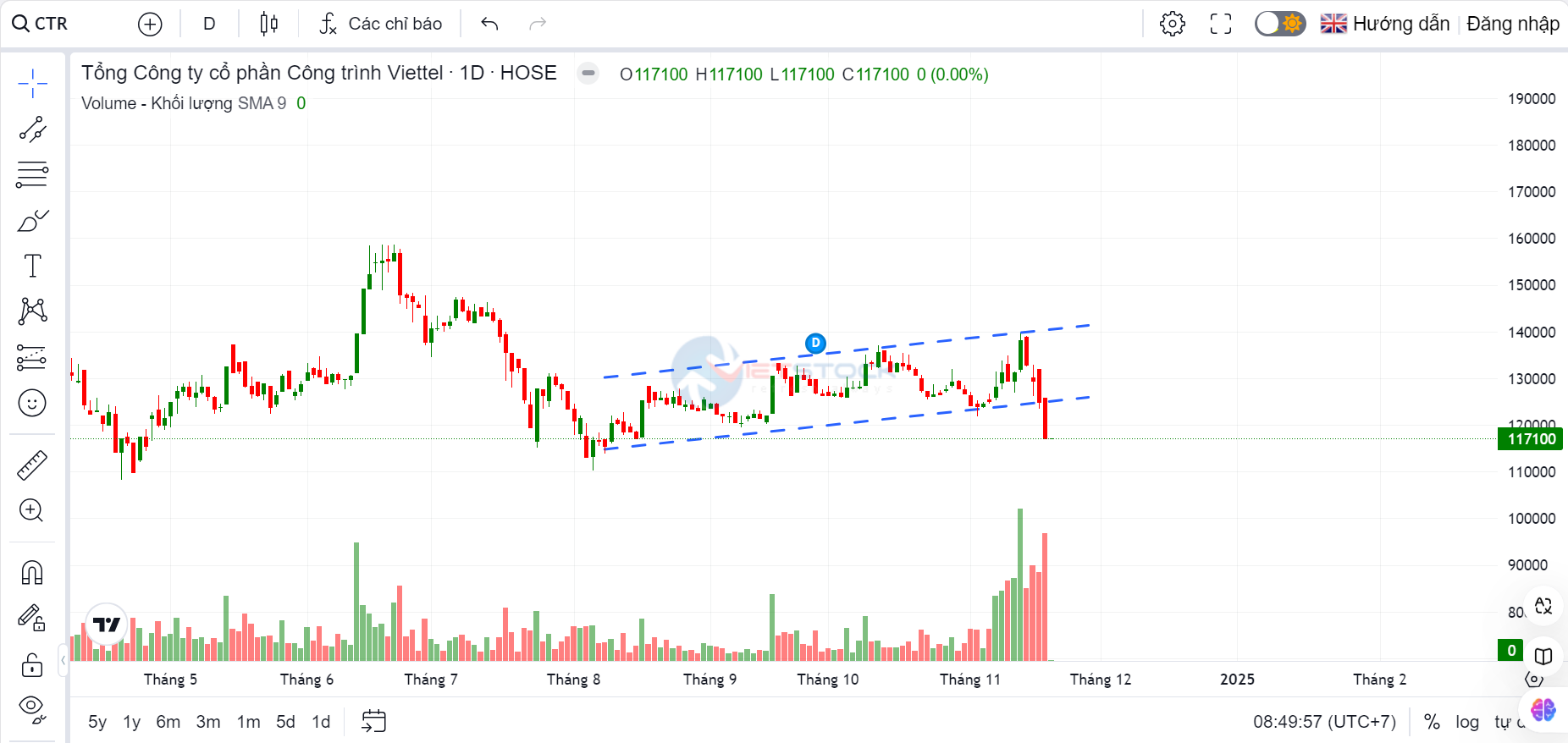The image size is (1568, 743).
Task: Open the TradingView logo link
Action: [107, 625]
